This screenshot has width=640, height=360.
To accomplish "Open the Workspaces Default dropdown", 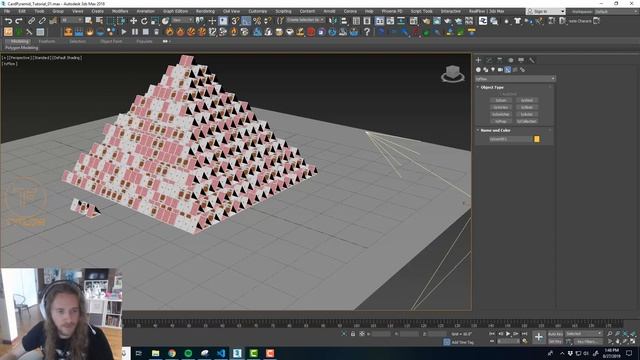I will [616, 11].
